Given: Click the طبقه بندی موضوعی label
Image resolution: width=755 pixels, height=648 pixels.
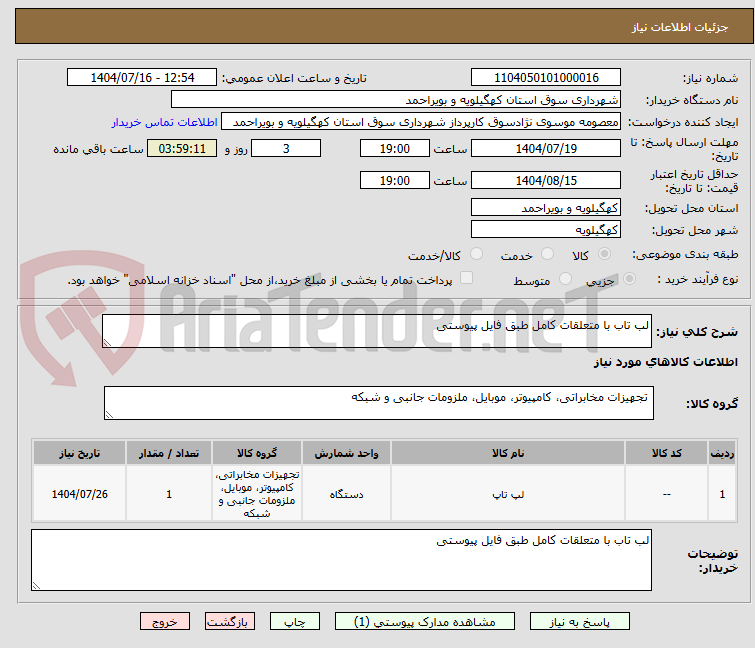Looking at the screenshot, I should (x=685, y=254).
